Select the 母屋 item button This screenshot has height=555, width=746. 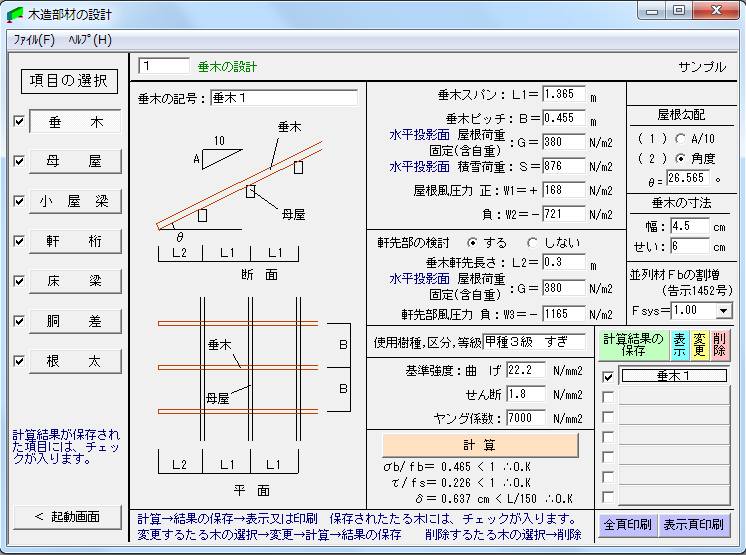75,161
